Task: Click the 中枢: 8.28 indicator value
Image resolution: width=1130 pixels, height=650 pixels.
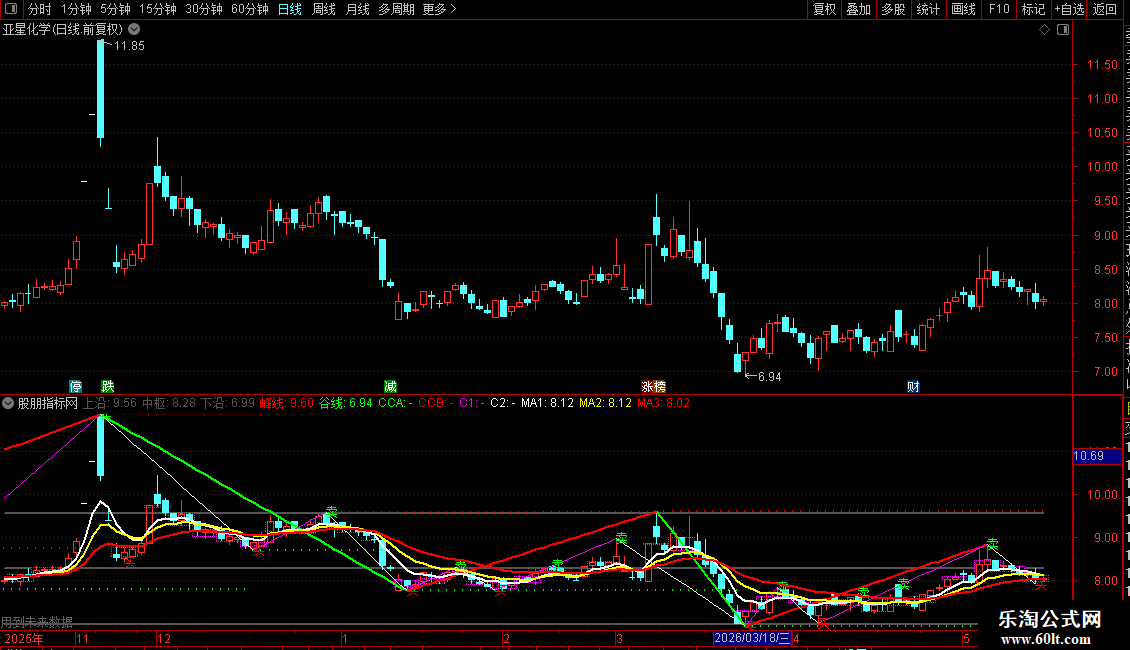Action: tap(169, 404)
